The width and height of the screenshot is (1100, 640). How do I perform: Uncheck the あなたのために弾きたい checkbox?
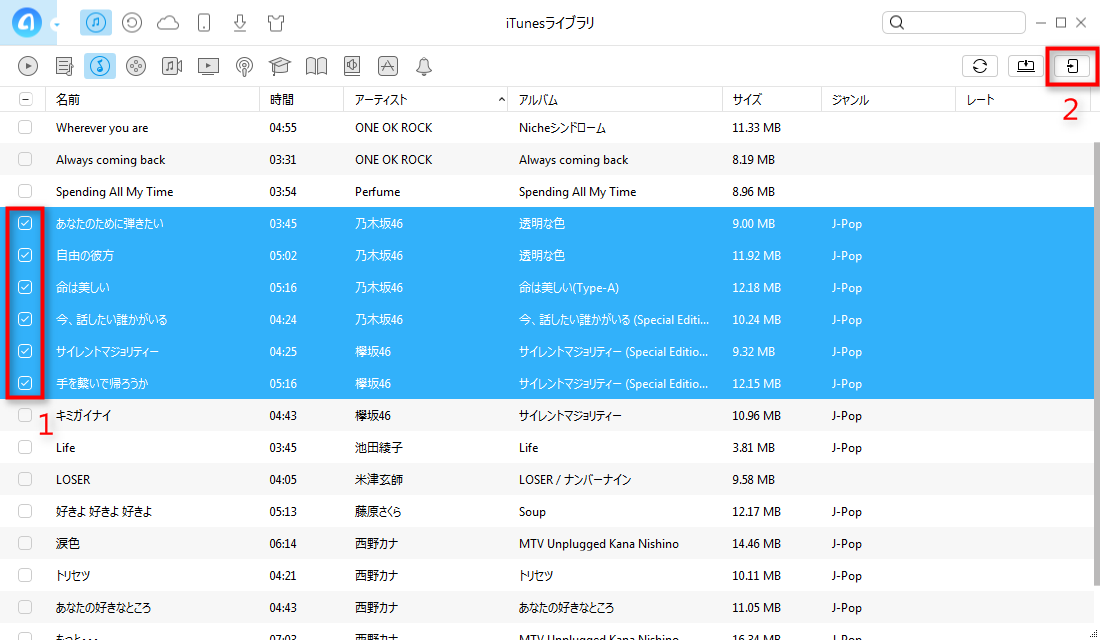[x=25, y=223]
